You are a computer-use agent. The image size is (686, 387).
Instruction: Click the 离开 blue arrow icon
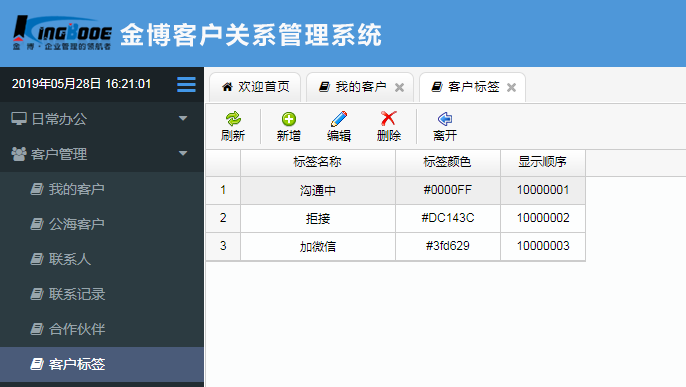[445, 119]
